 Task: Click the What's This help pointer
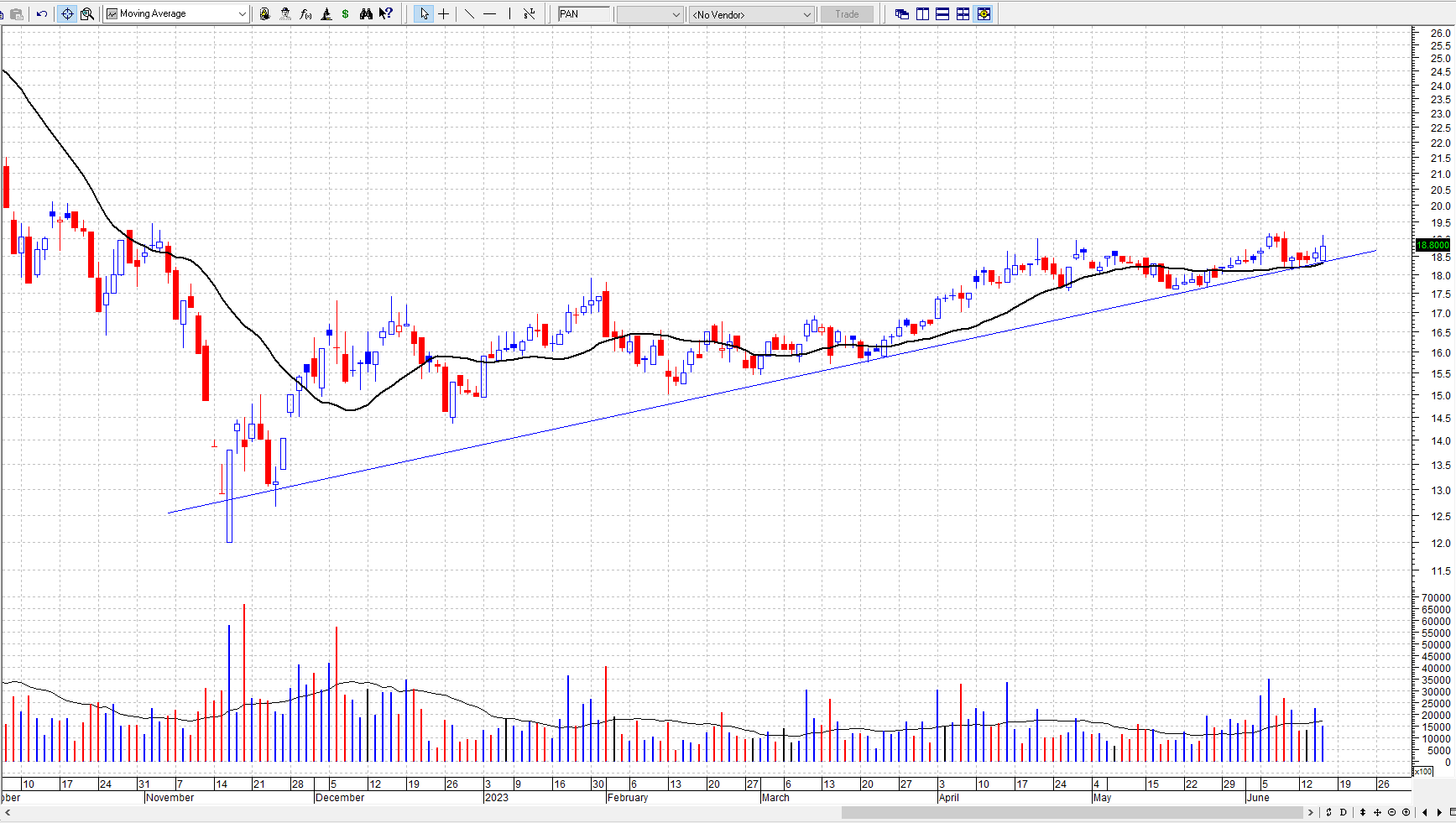386,13
